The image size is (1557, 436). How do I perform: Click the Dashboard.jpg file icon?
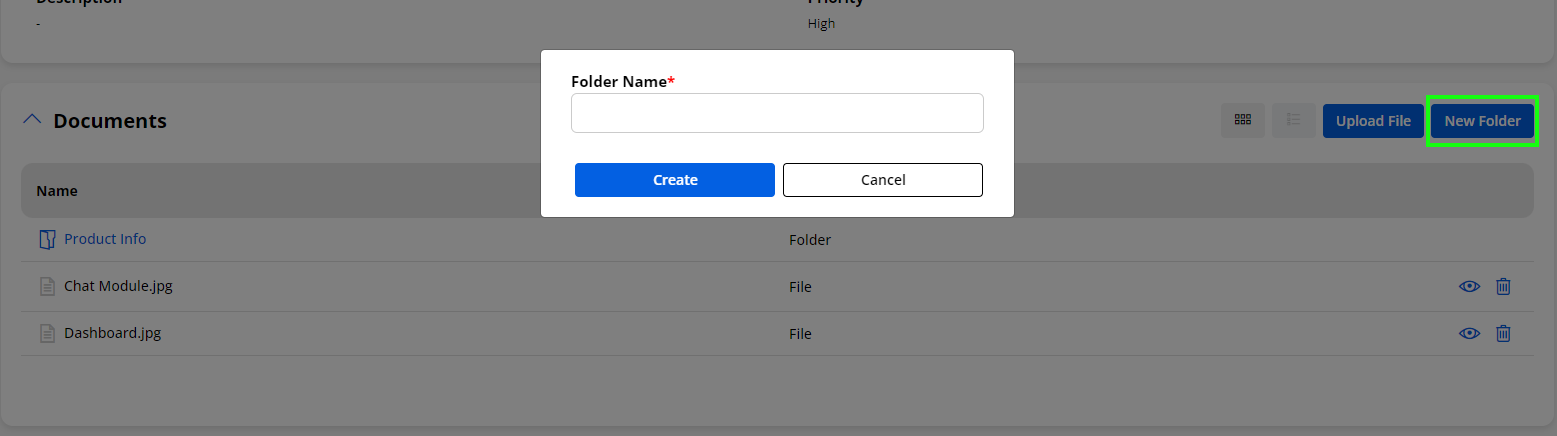[x=46, y=334]
